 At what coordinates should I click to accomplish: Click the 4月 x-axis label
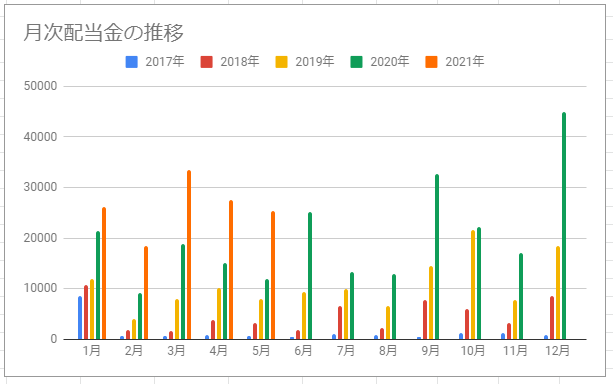point(219,351)
